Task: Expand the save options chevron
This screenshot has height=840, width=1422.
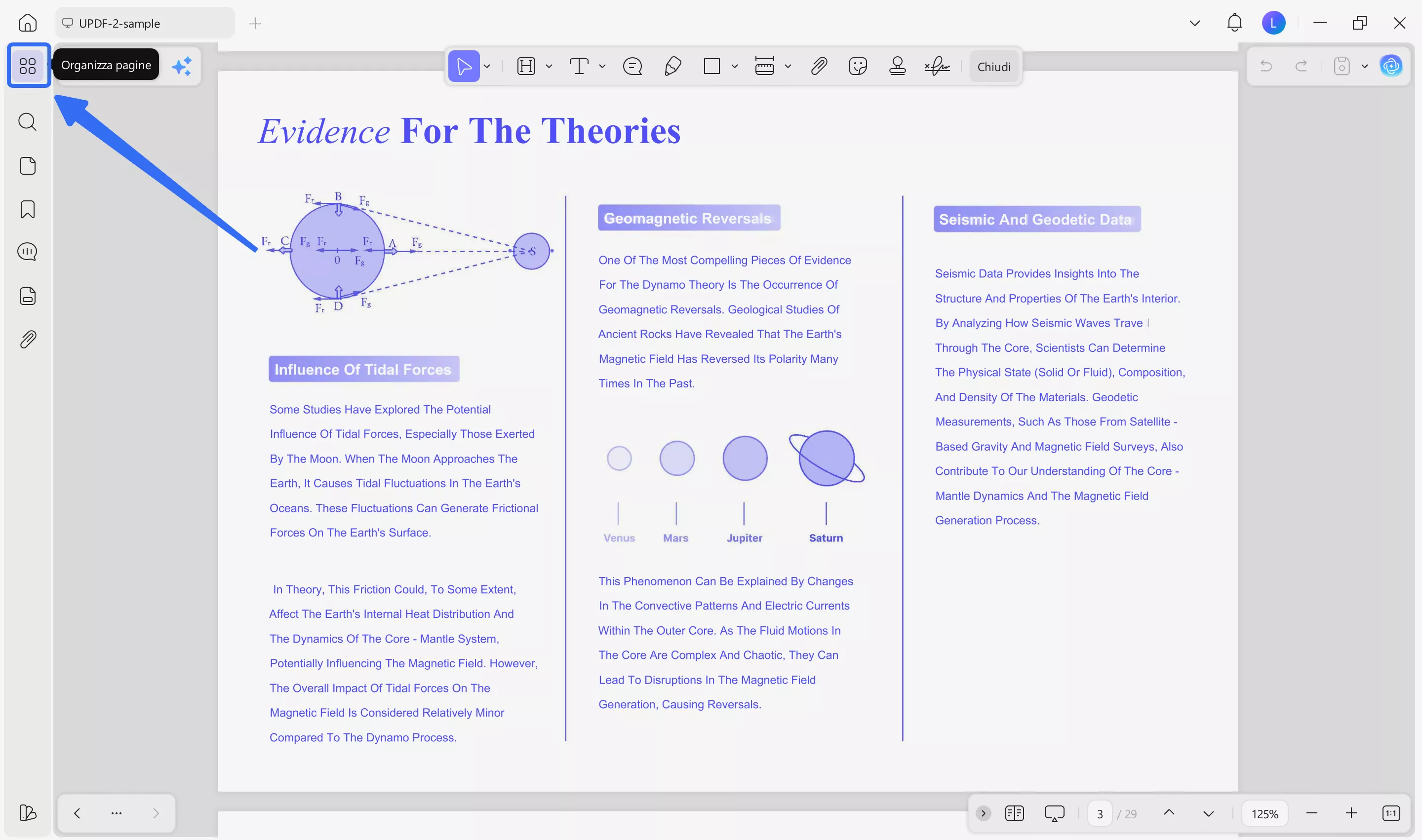Action: pos(1366,66)
